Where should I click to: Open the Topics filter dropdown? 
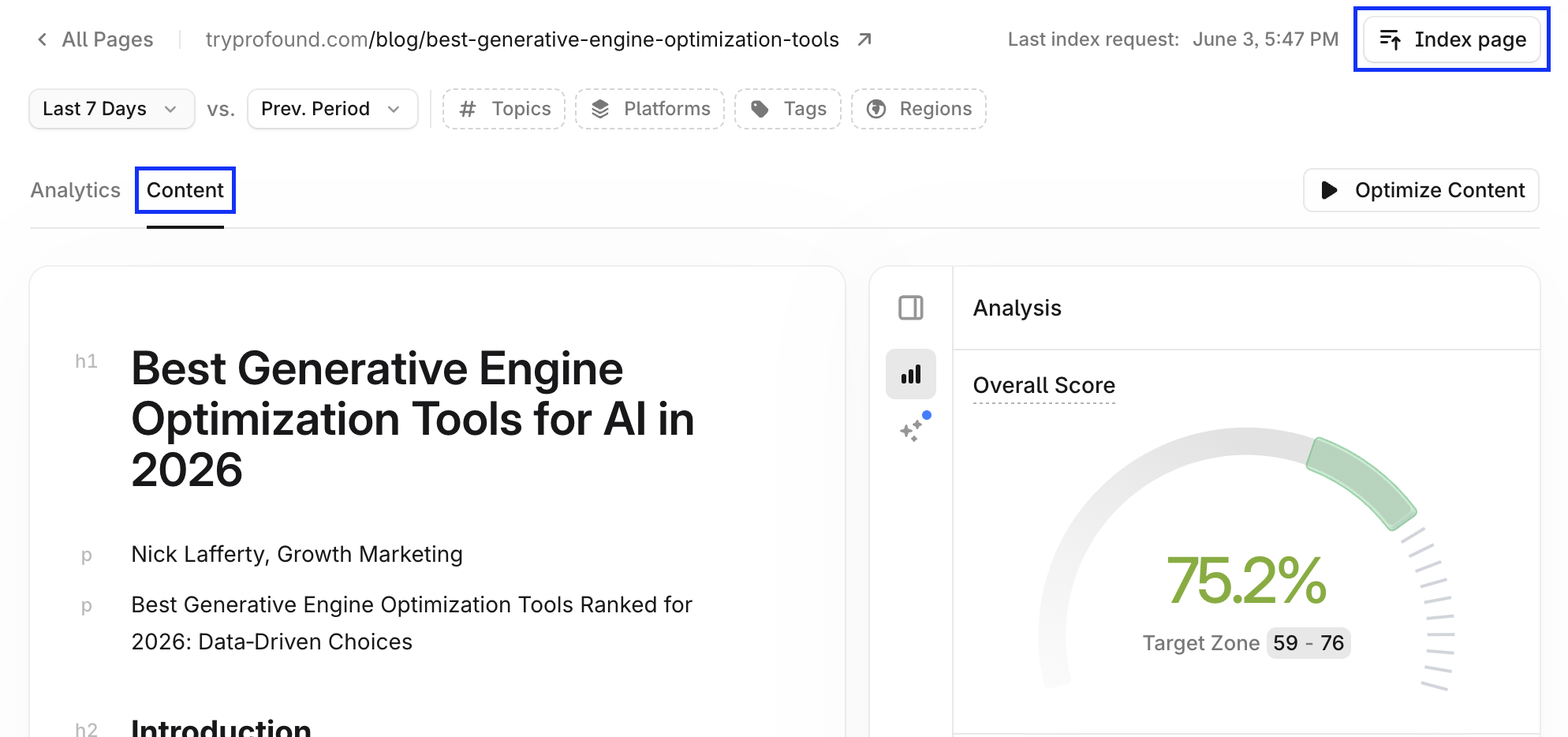tap(504, 109)
